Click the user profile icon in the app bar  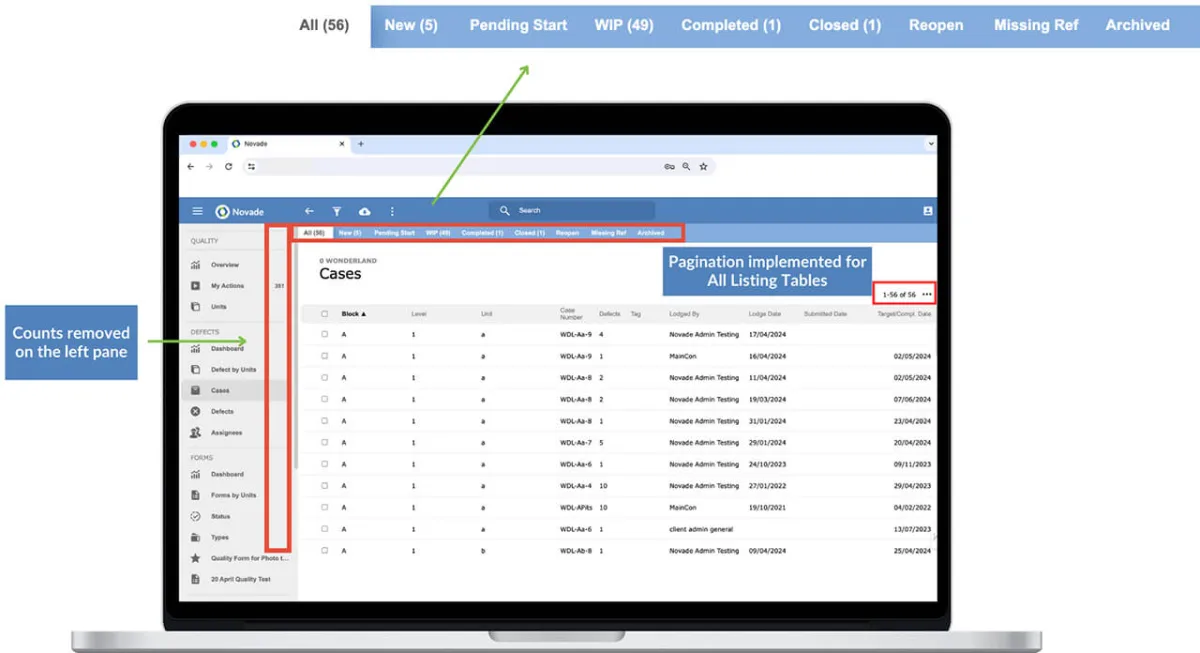(x=927, y=211)
